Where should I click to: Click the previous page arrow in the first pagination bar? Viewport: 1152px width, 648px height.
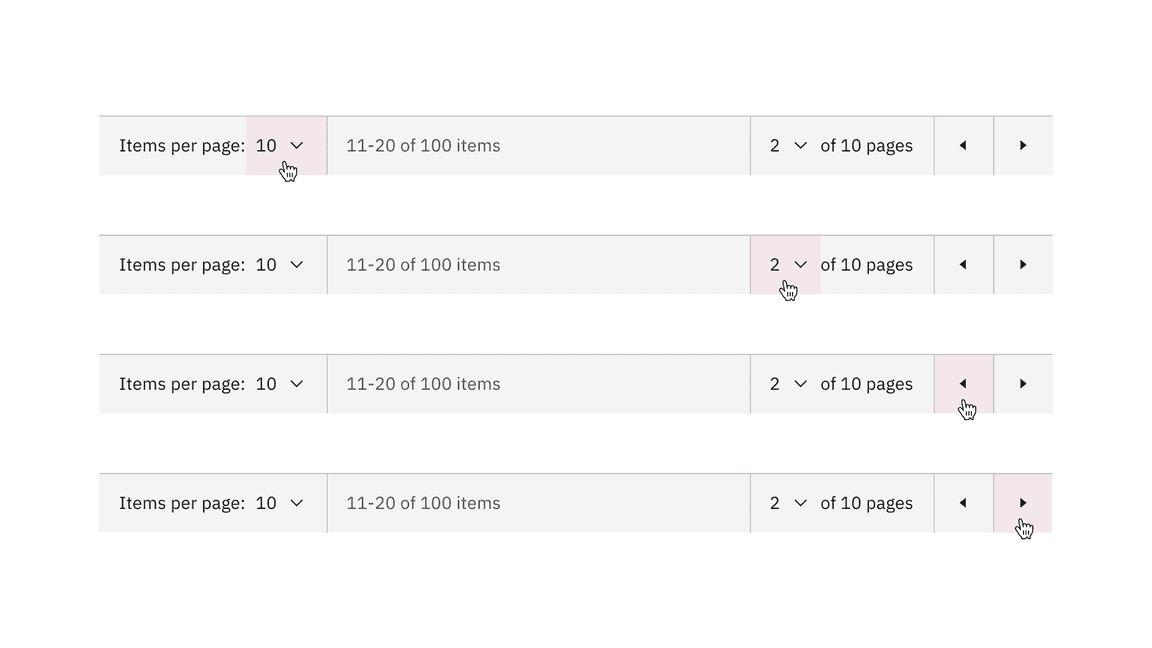pos(962,145)
